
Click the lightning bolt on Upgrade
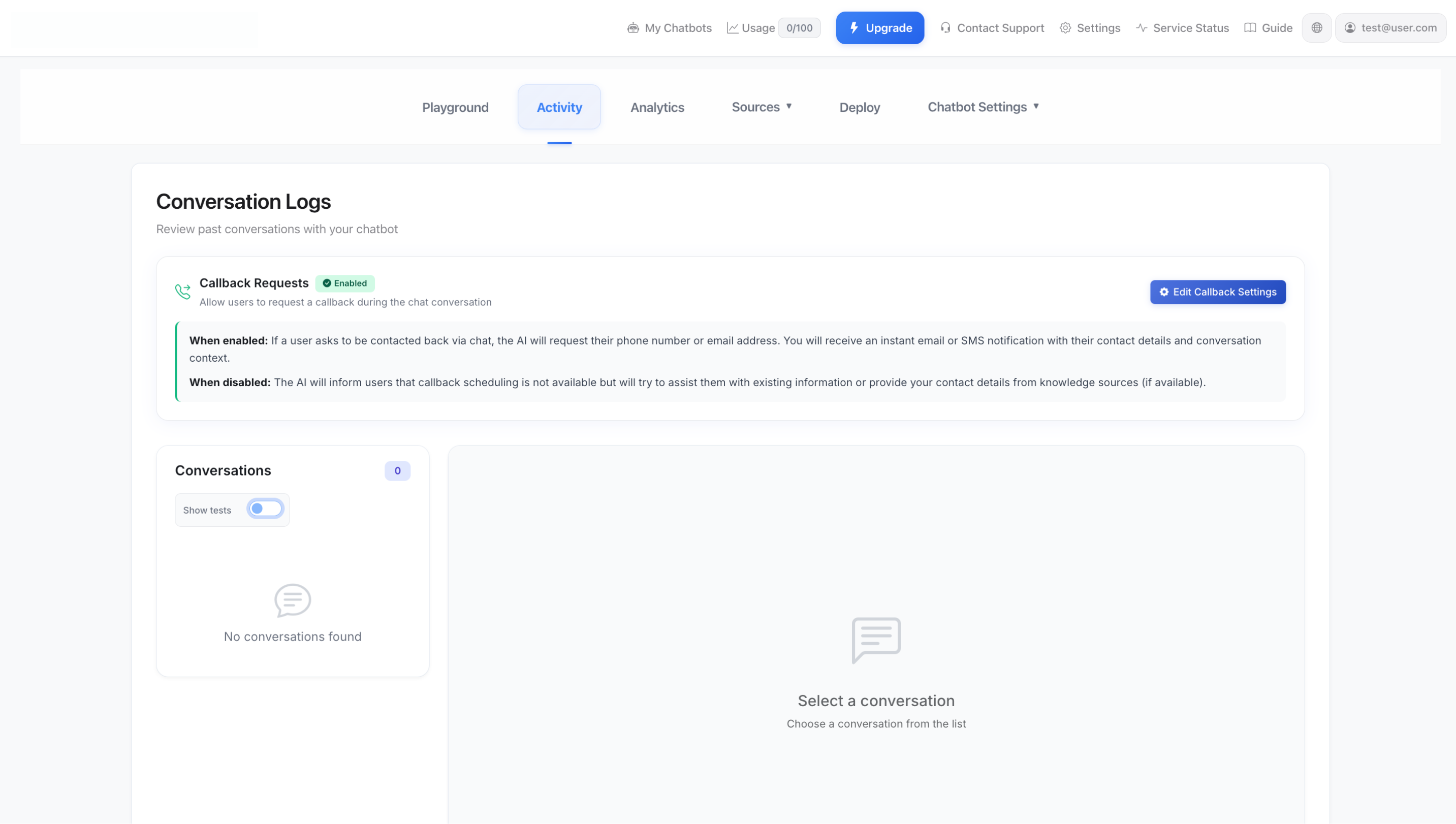853,27
